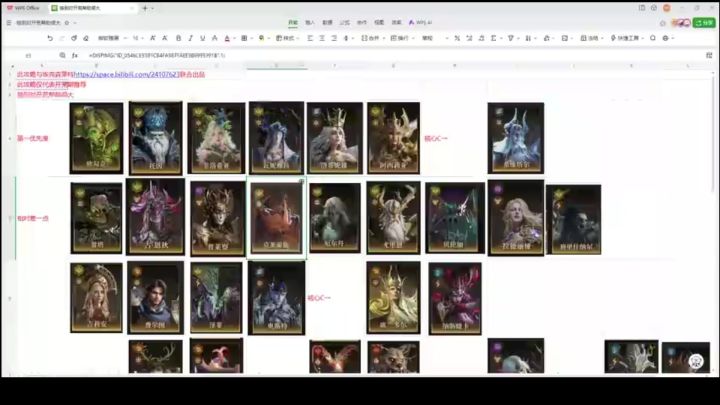720x405 pixels.
Task: Click the green 分享 share button
Action: coord(704,22)
